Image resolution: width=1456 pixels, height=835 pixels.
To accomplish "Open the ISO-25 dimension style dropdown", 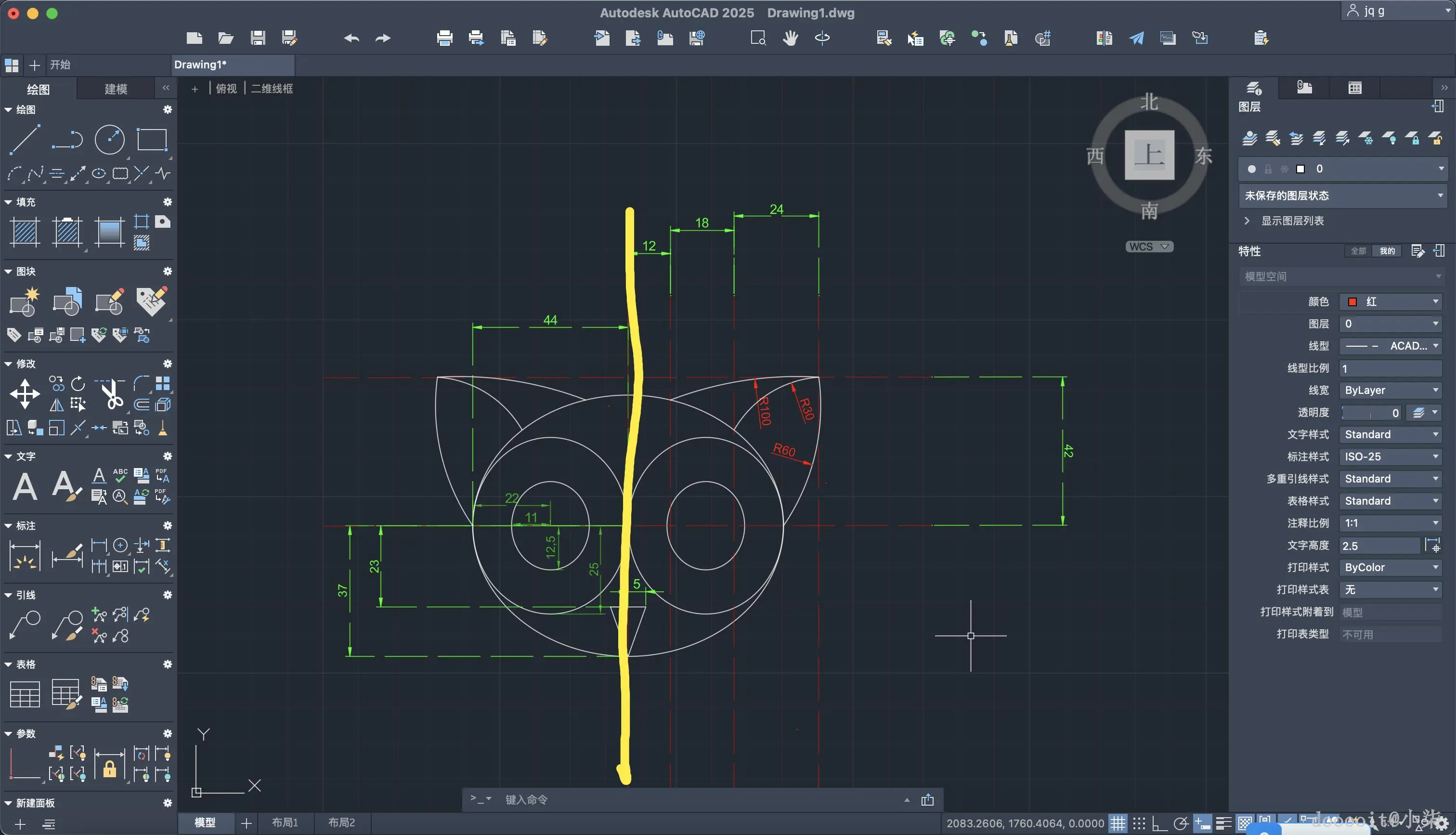I will tap(1390, 457).
